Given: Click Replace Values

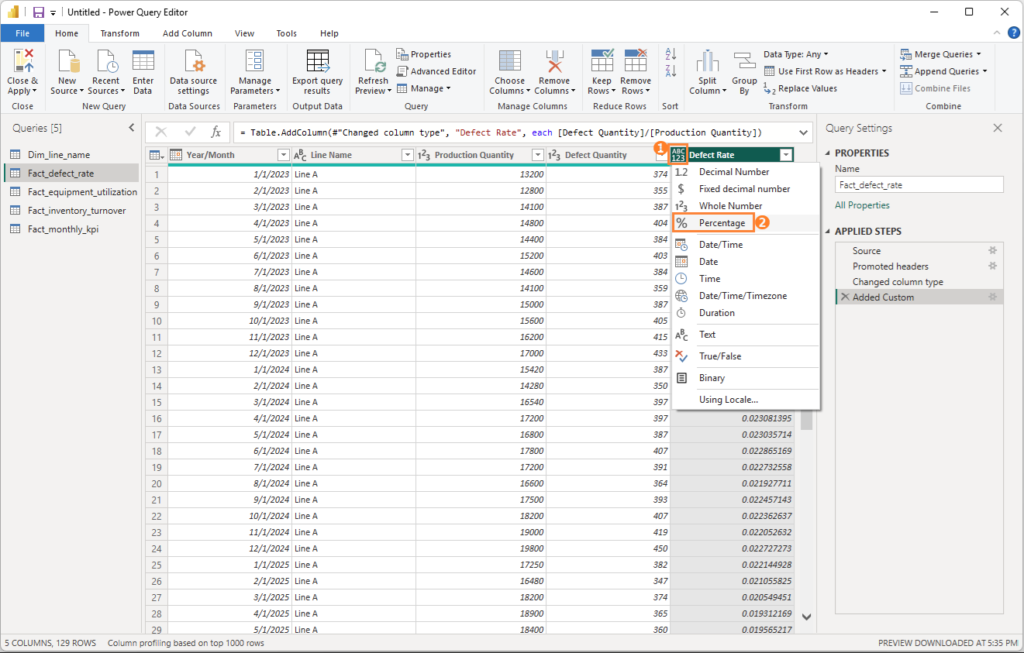Looking at the screenshot, I should [x=801, y=89].
